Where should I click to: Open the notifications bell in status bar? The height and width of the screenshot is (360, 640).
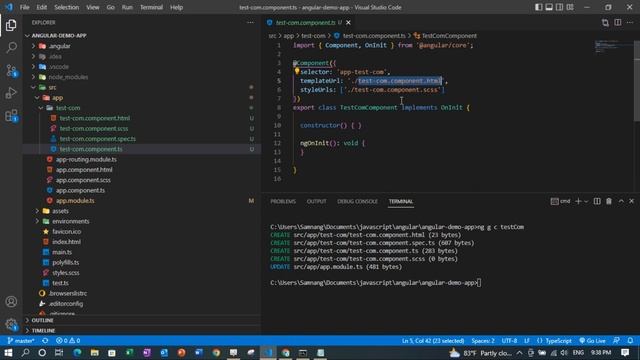(x=630, y=340)
